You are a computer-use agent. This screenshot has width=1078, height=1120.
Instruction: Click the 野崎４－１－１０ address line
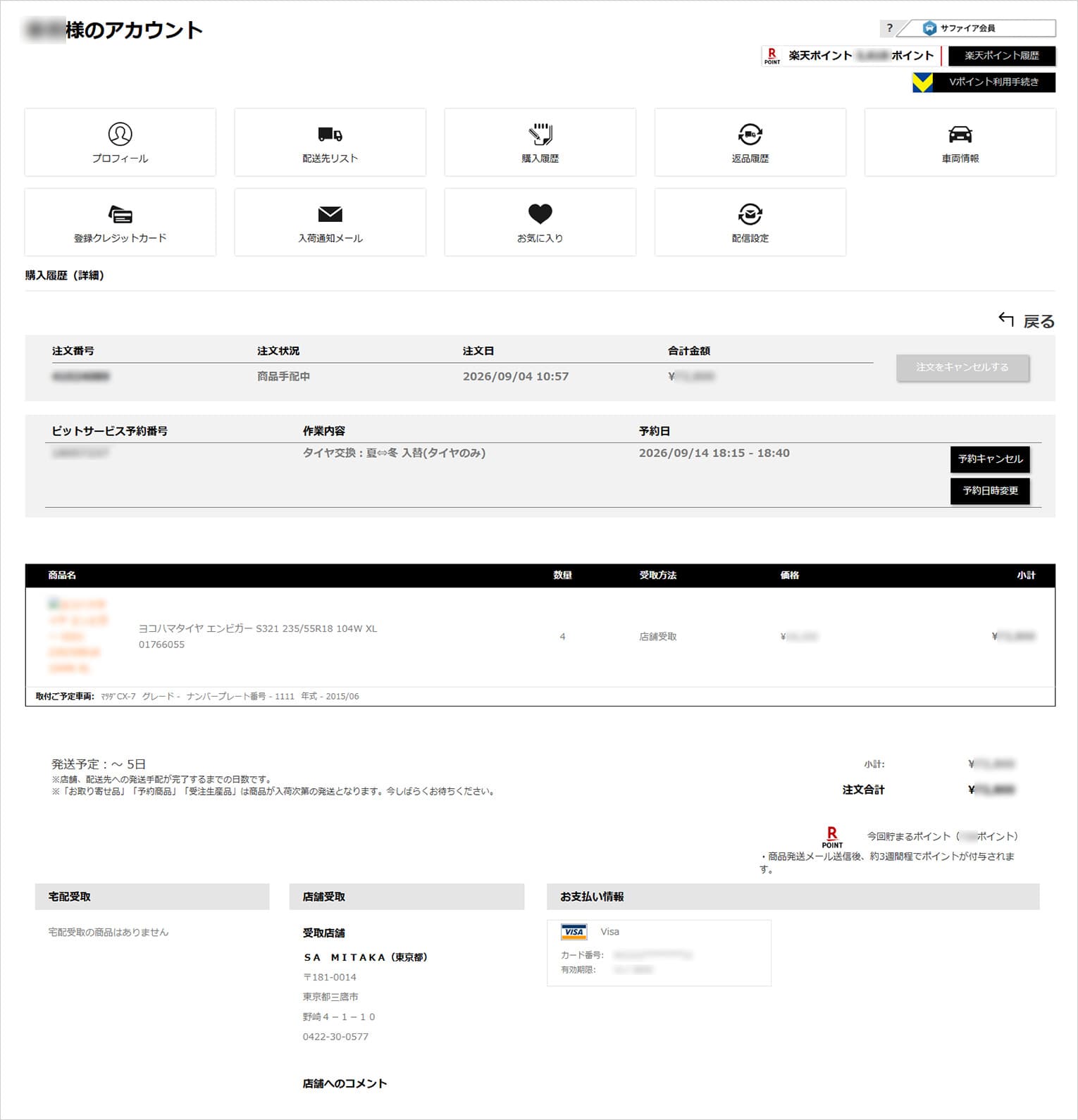tap(339, 1017)
